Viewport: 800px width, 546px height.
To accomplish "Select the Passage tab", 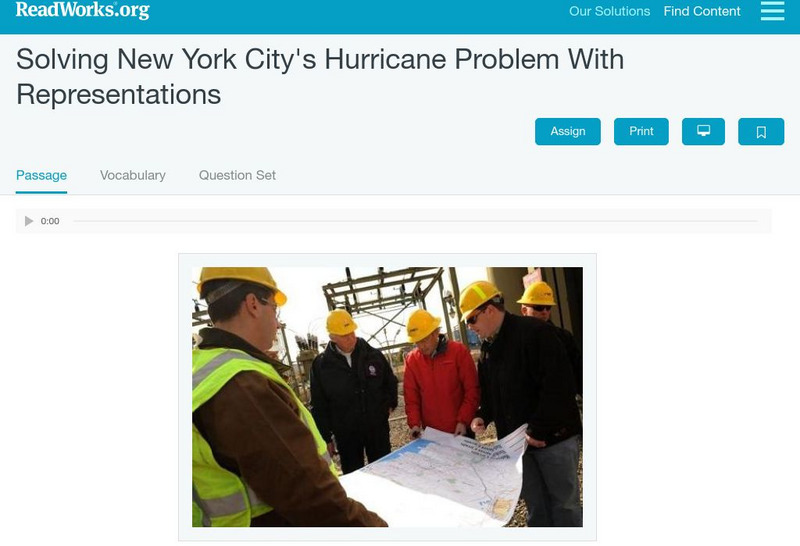I will coord(41,176).
